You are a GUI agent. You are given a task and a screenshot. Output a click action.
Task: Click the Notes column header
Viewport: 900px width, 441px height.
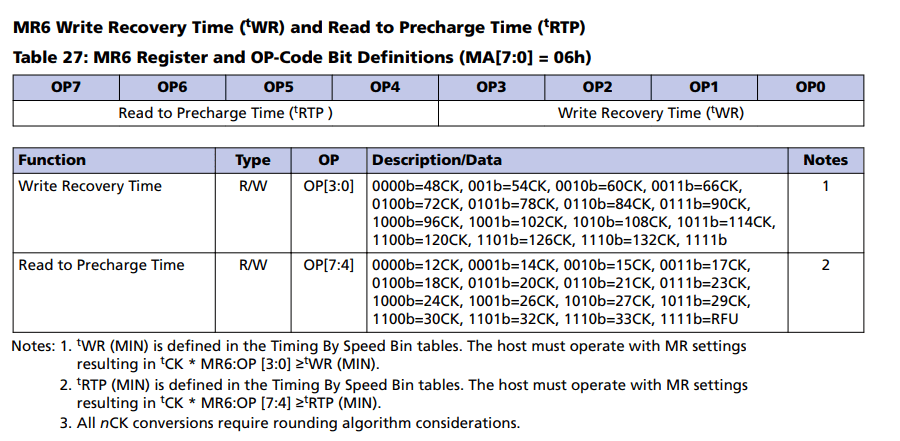click(825, 160)
